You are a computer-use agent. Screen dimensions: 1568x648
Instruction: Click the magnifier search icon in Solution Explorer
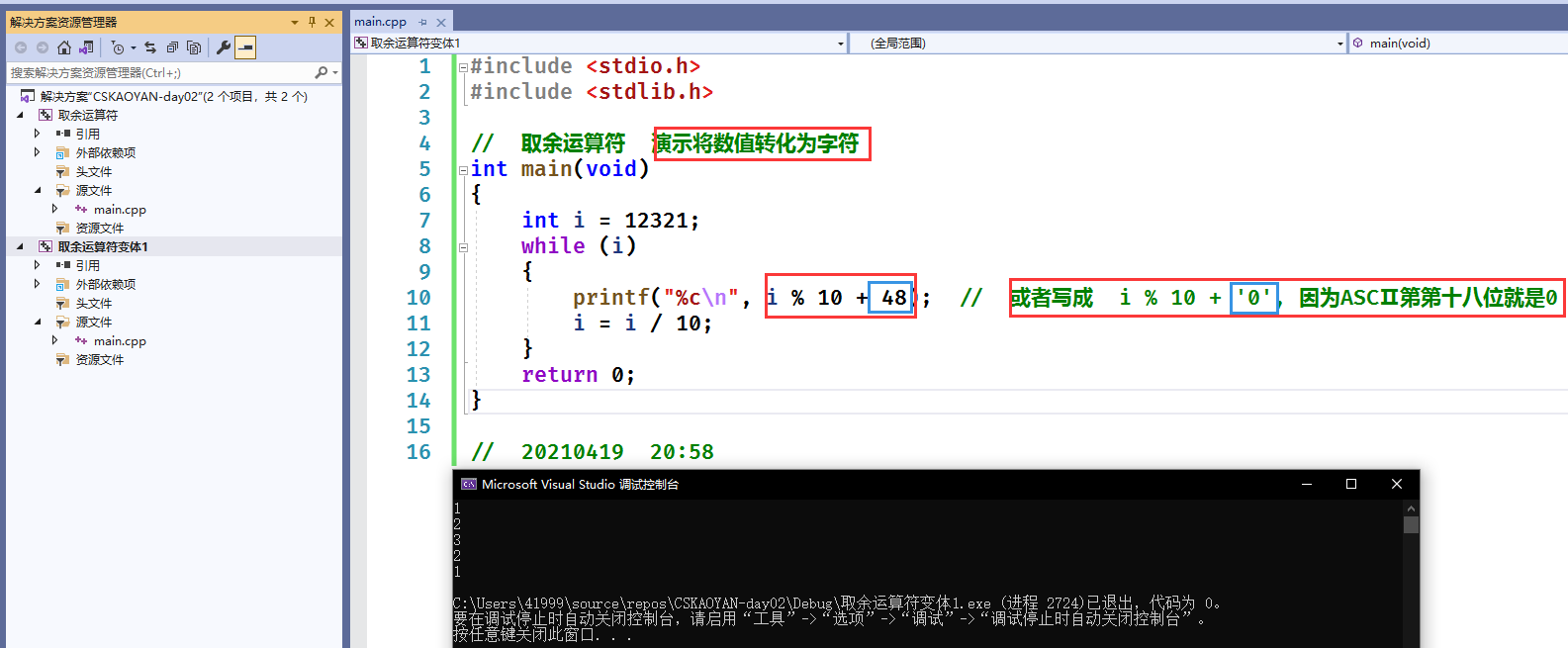321,72
